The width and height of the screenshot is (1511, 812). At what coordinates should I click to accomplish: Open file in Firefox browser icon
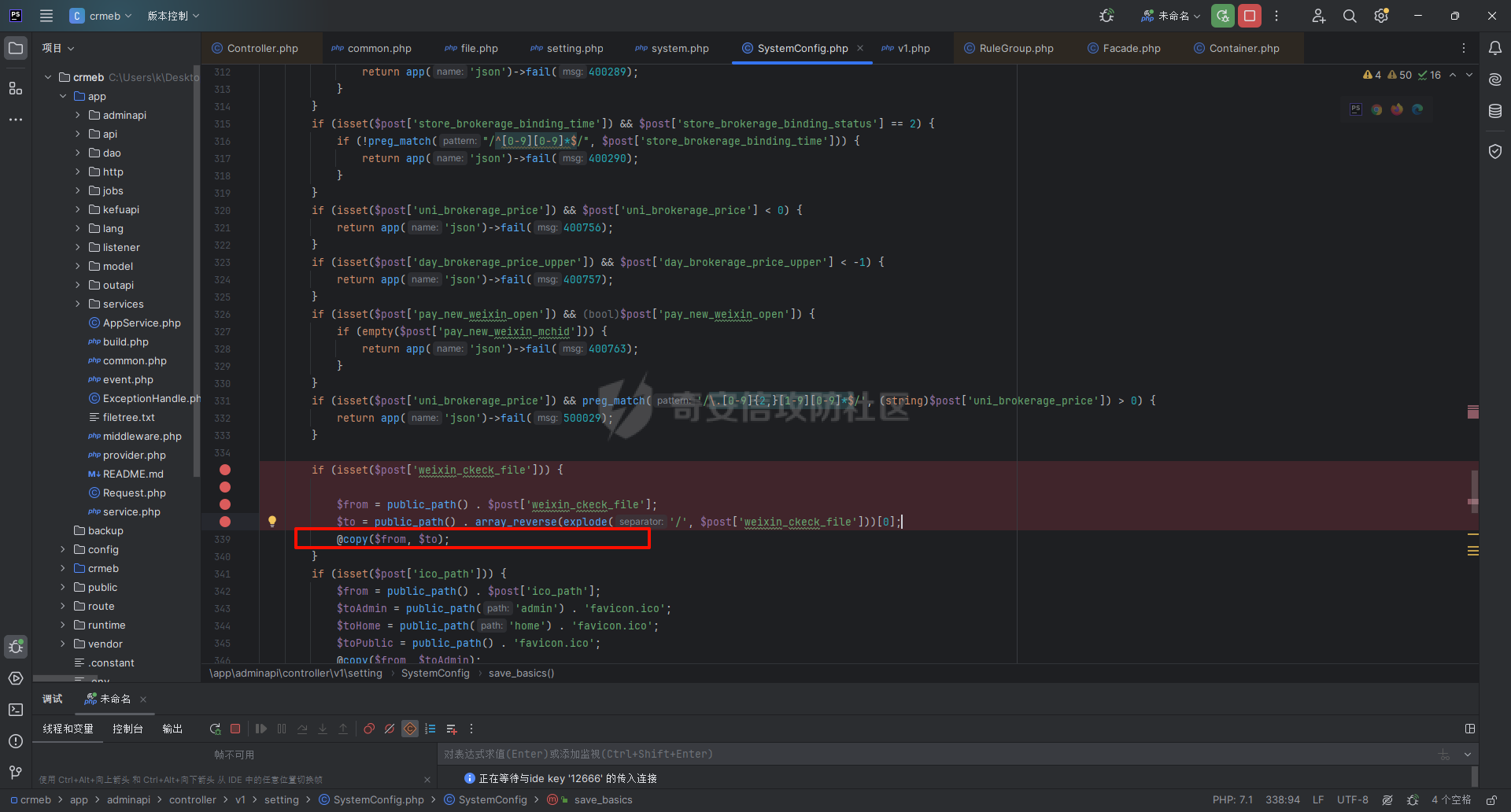(x=1397, y=109)
